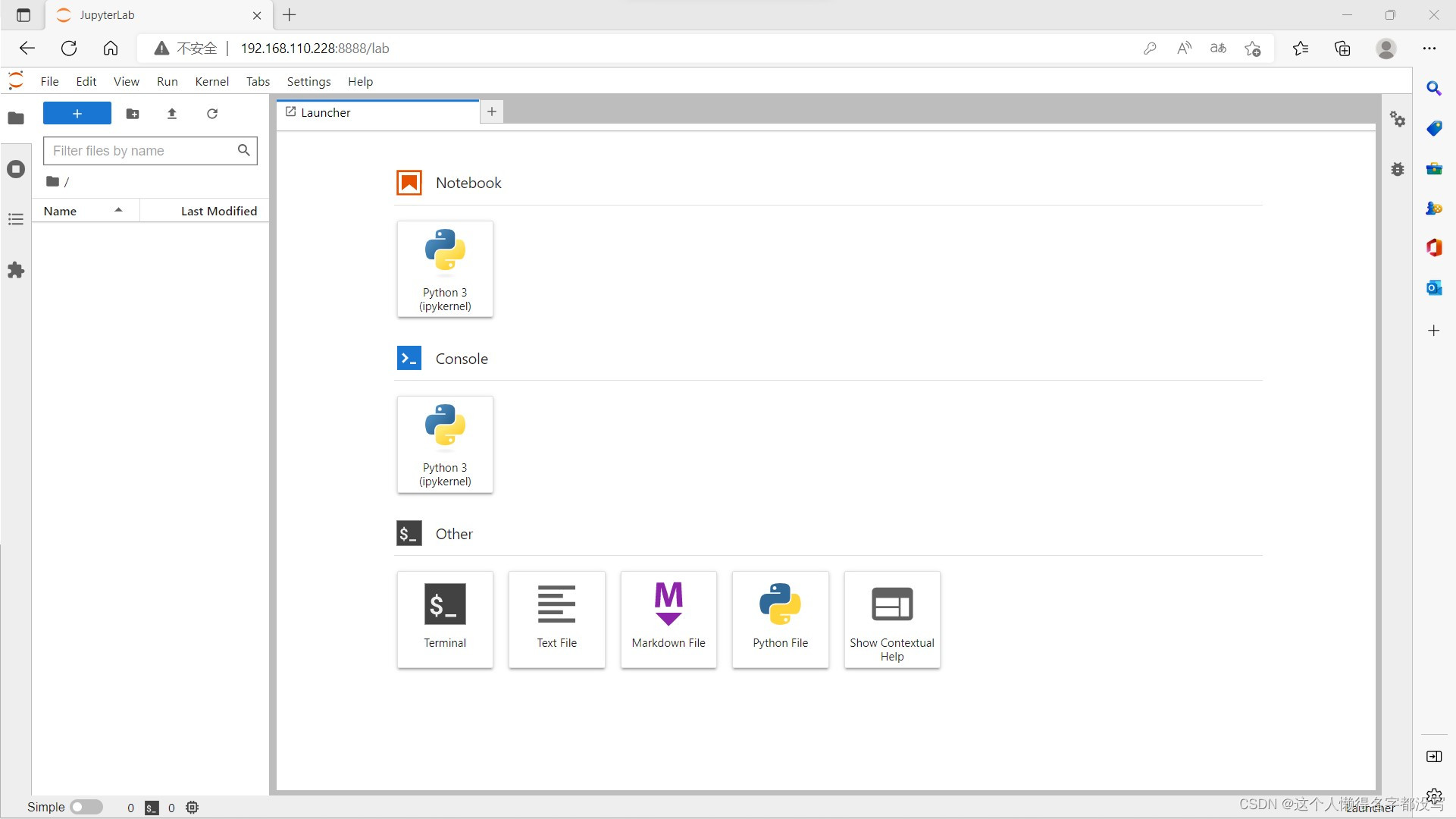Image resolution: width=1456 pixels, height=819 pixels.
Task: Open Edge sidebar search
Action: tap(1434, 89)
